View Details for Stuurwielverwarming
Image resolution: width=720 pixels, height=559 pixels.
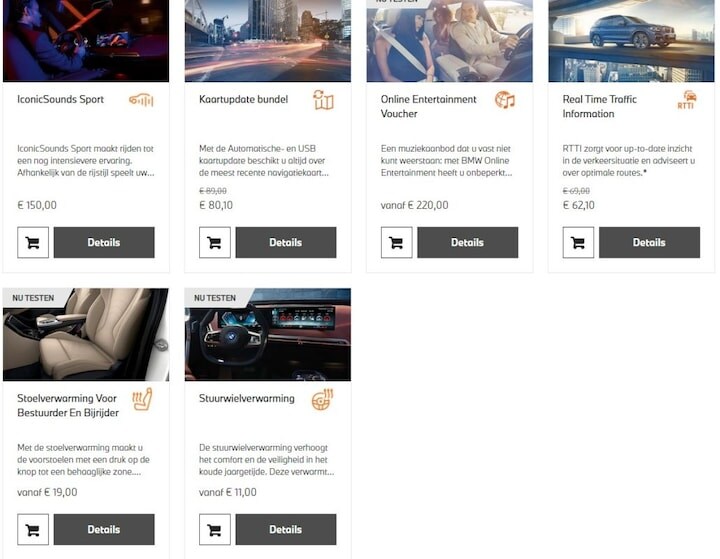(x=286, y=529)
